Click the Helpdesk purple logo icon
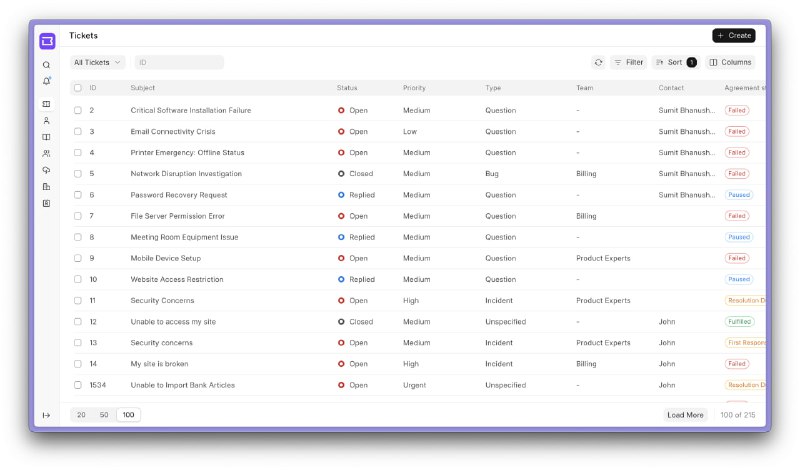800x470 pixels. (x=47, y=41)
